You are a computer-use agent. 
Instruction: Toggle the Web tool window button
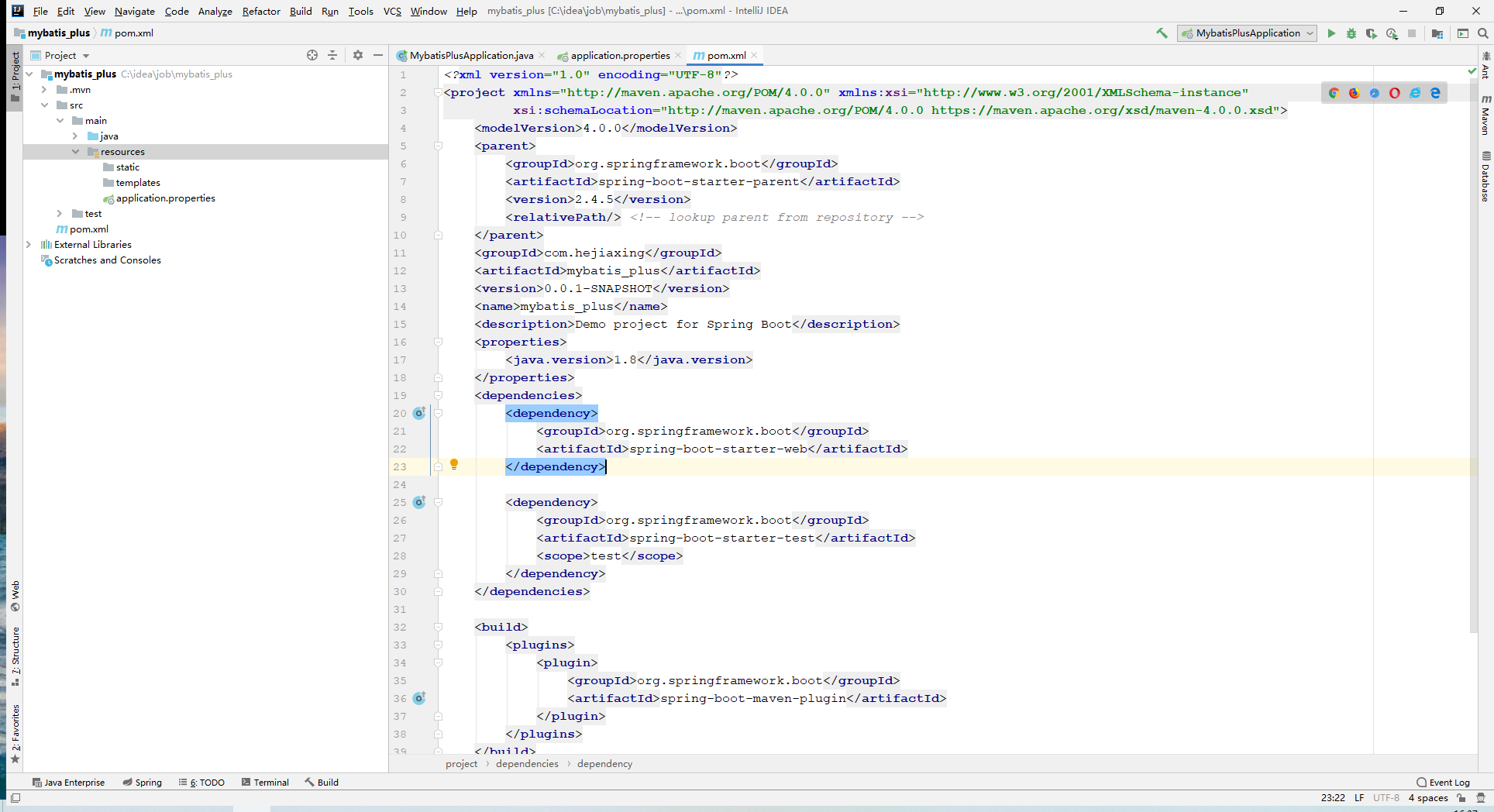point(15,597)
